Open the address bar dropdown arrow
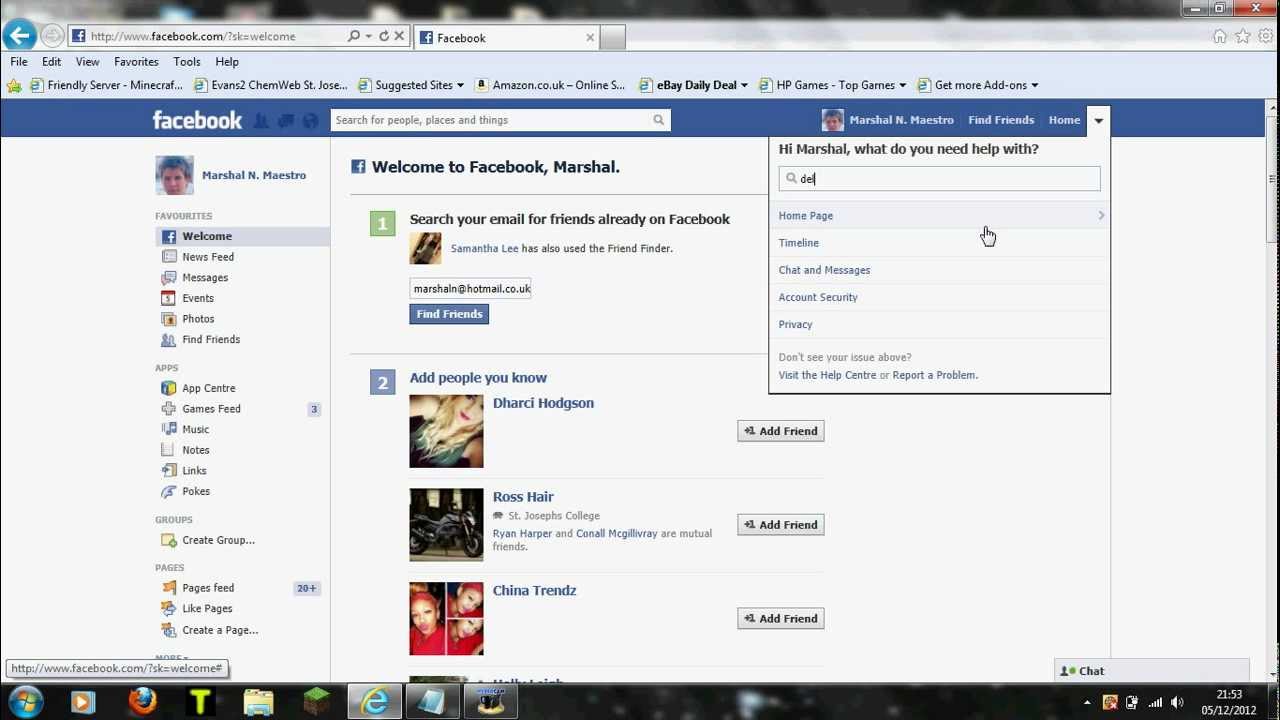The height and width of the screenshot is (720, 1280). pyautogui.click(x=369, y=36)
